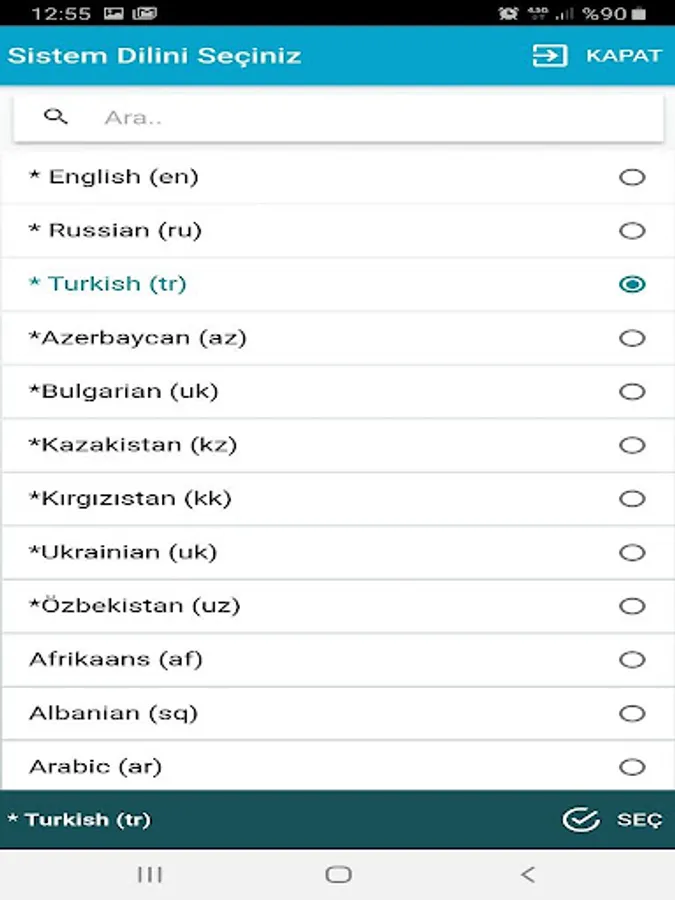Choose the Russian (ru) radio button

click(632, 231)
